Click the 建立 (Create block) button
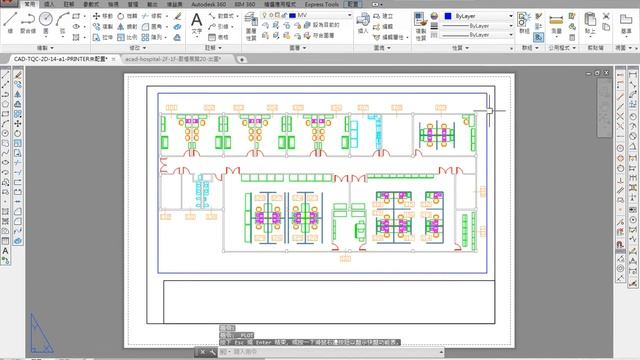Screen dimensions: 640x360 (383, 16)
